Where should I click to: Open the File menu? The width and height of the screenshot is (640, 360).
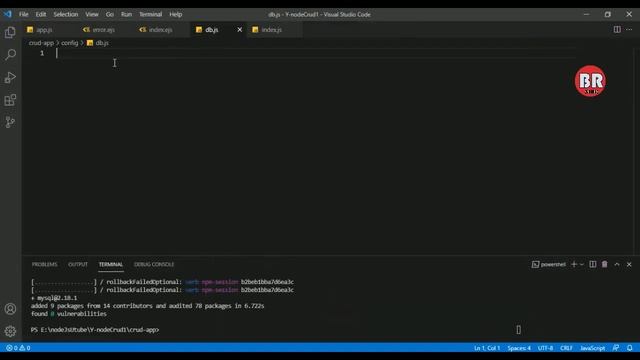click(x=24, y=14)
